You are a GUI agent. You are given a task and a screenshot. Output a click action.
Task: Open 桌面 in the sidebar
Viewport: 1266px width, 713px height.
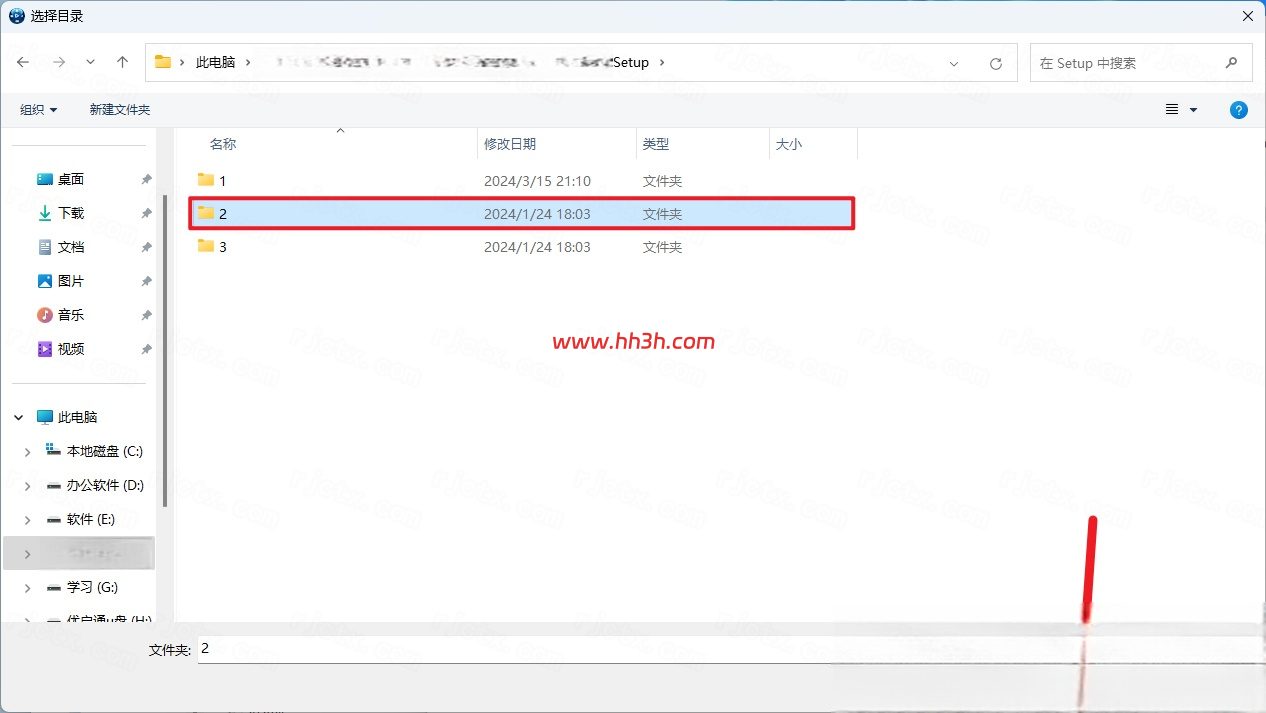click(x=71, y=179)
